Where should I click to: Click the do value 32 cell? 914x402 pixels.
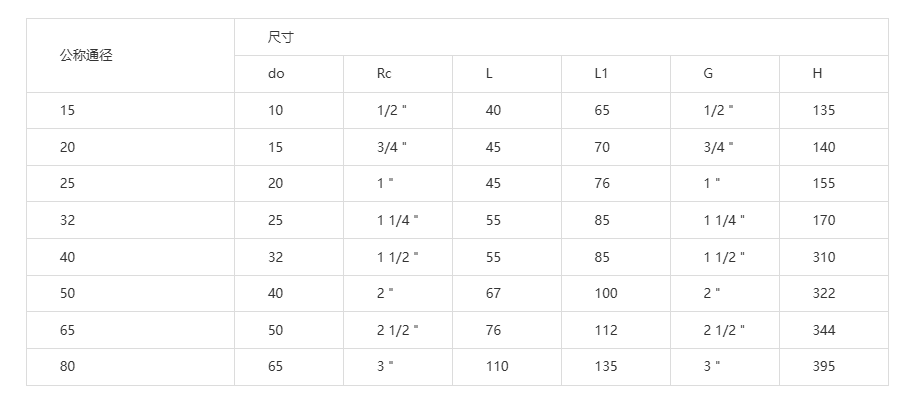click(289, 257)
